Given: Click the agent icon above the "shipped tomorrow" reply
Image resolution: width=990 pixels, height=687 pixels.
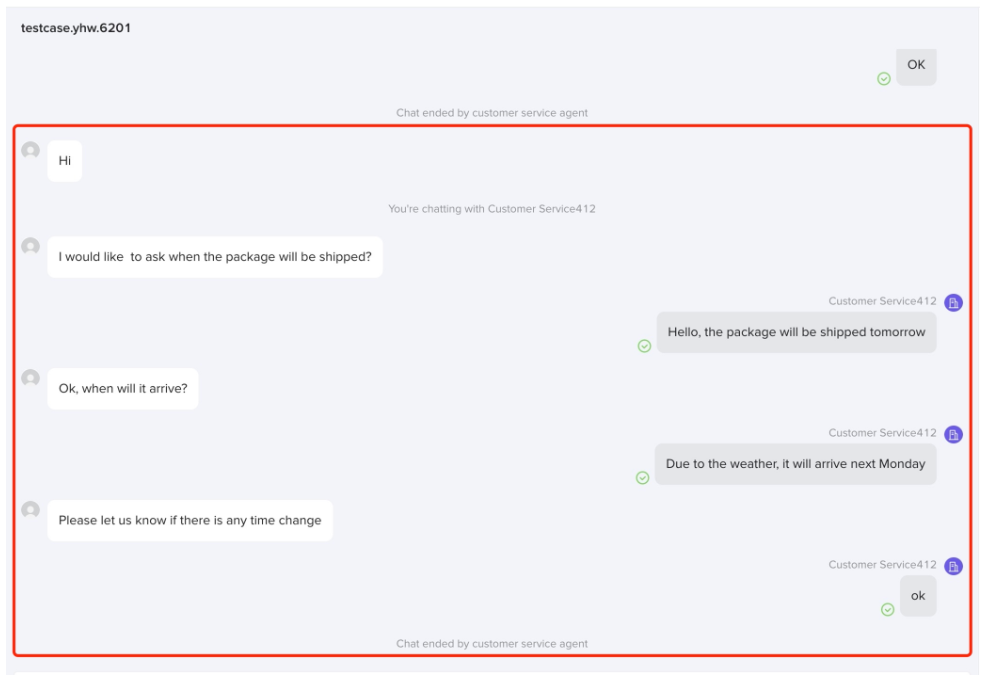Looking at the screenshot, I should pyautogui.click(x=953, y=303).
